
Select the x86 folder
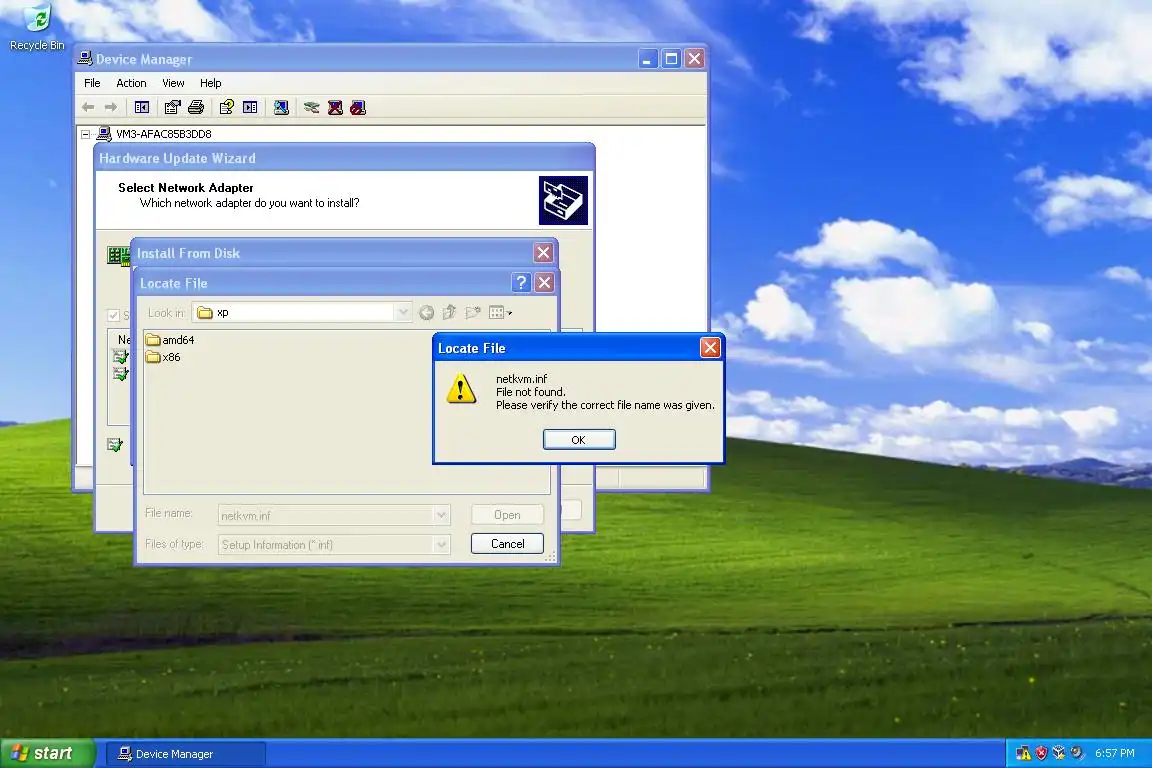click(x=162, y=357)
